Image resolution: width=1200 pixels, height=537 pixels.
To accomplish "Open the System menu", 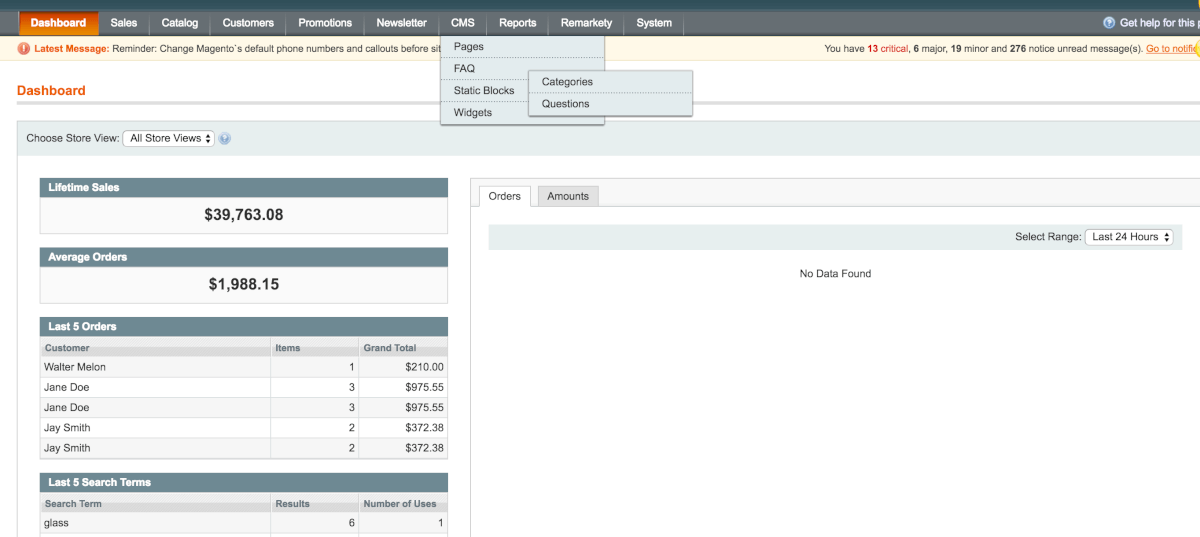I will pyautogui.click(x=654, y=23).
